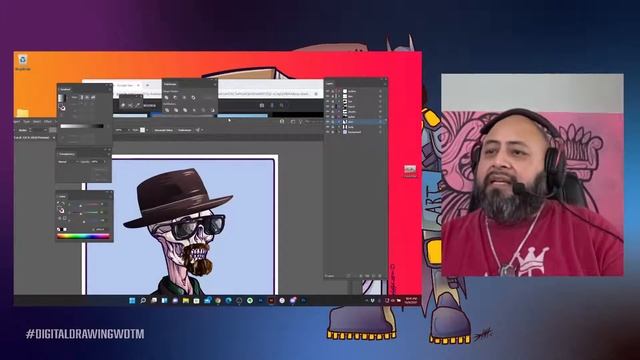Open the Recycle Bin desktop icon

click(23, 62)
